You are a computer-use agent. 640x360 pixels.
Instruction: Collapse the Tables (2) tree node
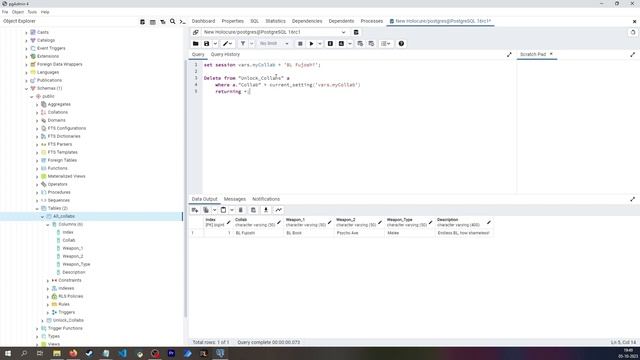click(x=37, y=209)
